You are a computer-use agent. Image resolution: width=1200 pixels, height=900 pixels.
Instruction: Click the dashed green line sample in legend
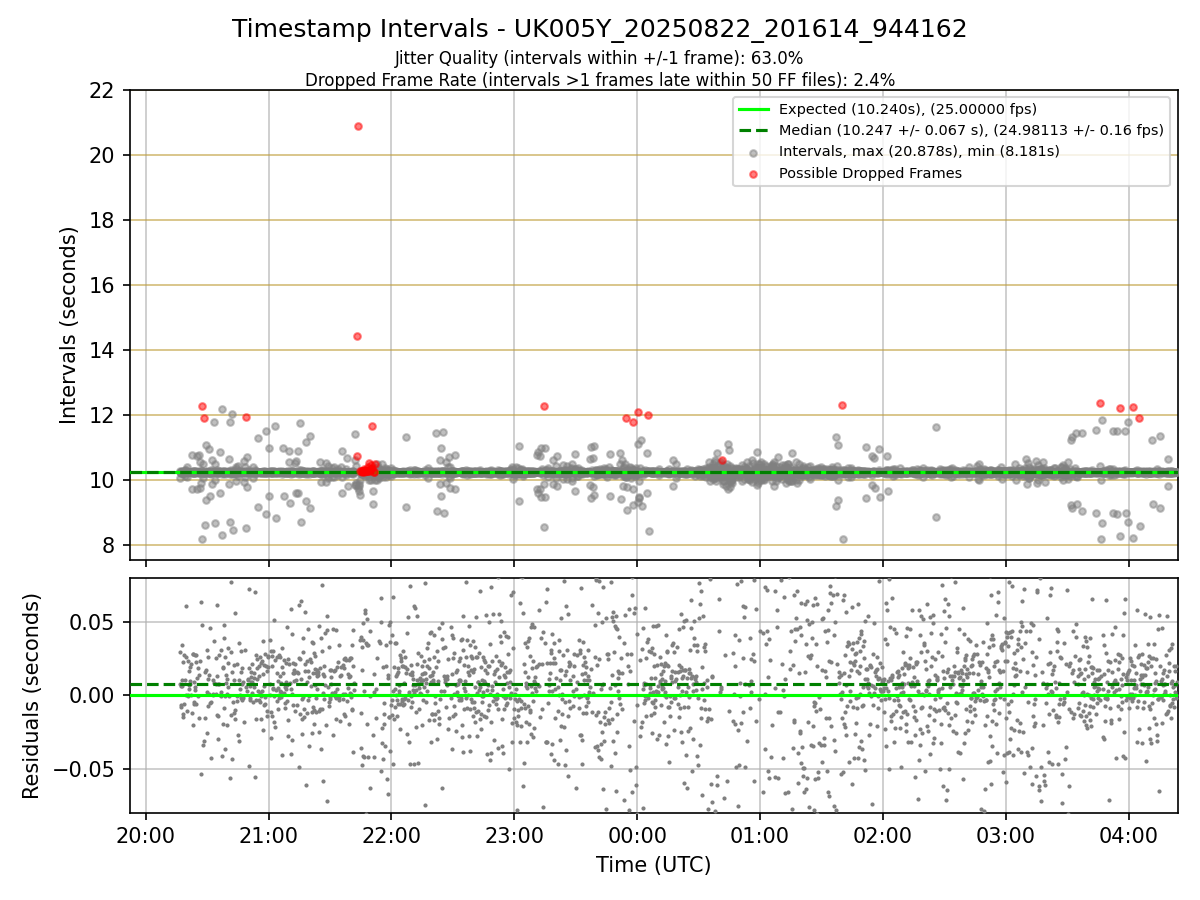click(754, 130)
